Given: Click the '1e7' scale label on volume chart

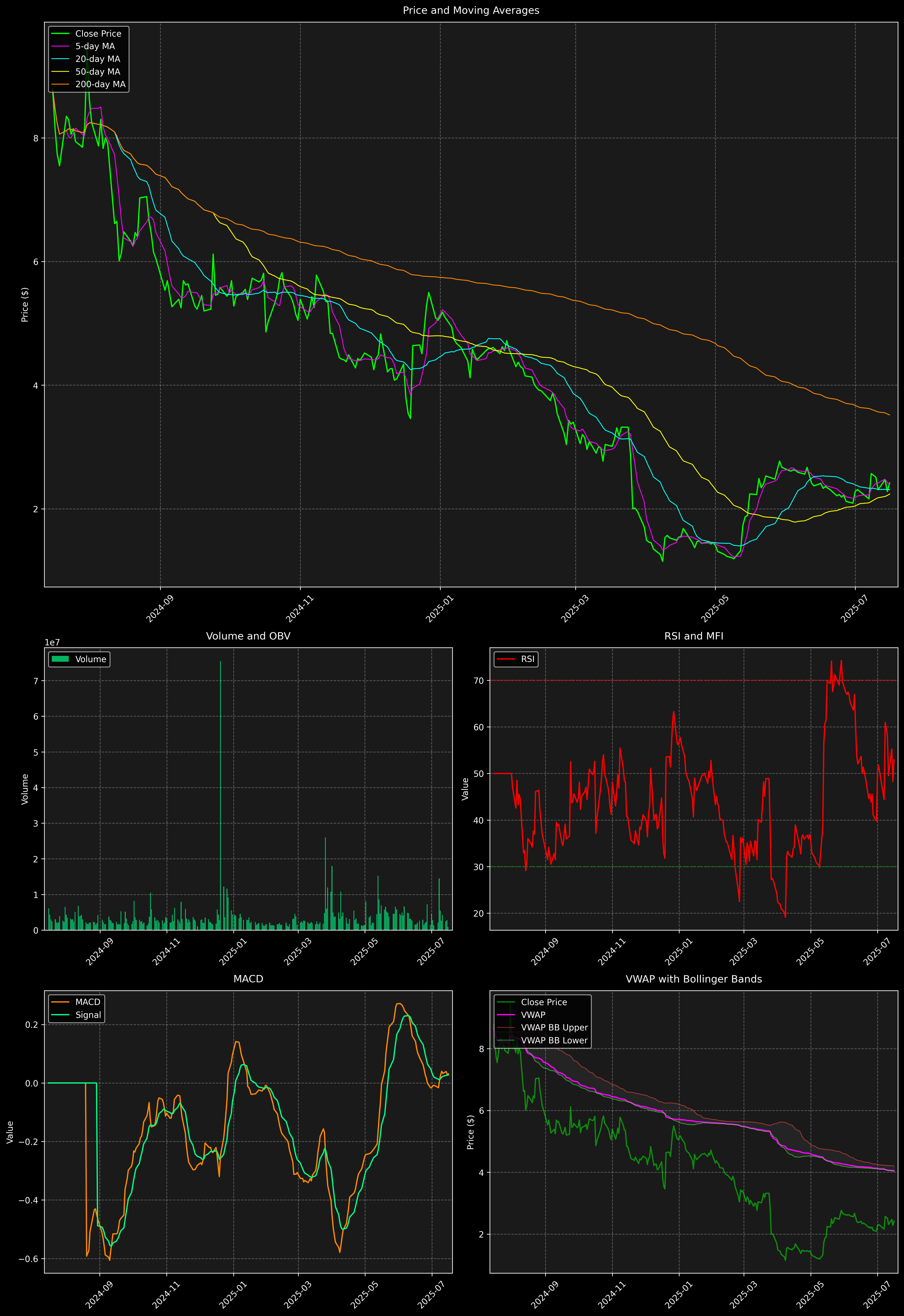Looking at the screenshot, I should [x=52, y=643].
